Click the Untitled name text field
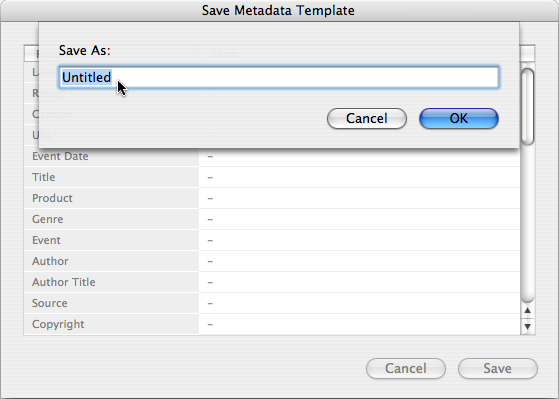Viewport: 559px width, 399px height. pyautogui.click(x=279, y=77)
